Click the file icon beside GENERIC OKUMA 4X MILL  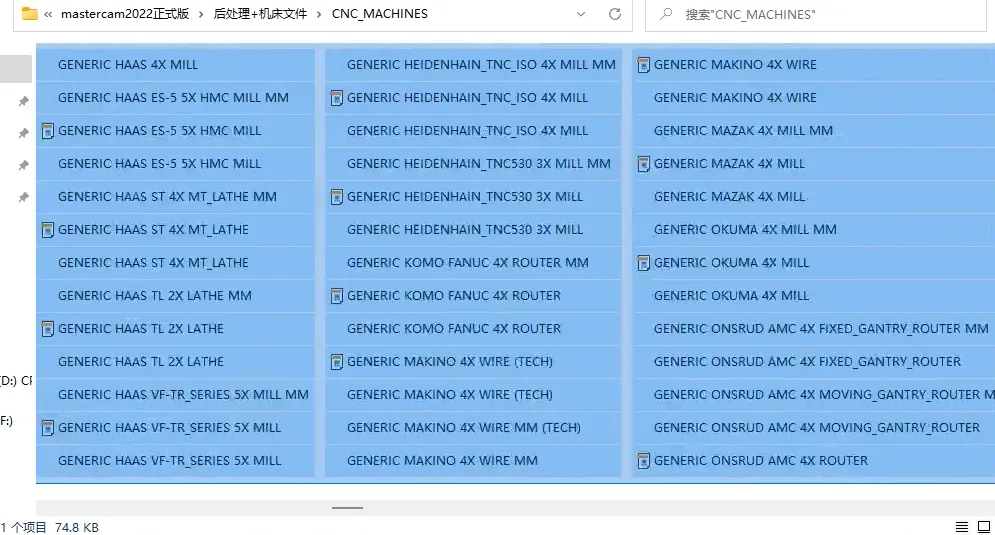click(643, 263)
